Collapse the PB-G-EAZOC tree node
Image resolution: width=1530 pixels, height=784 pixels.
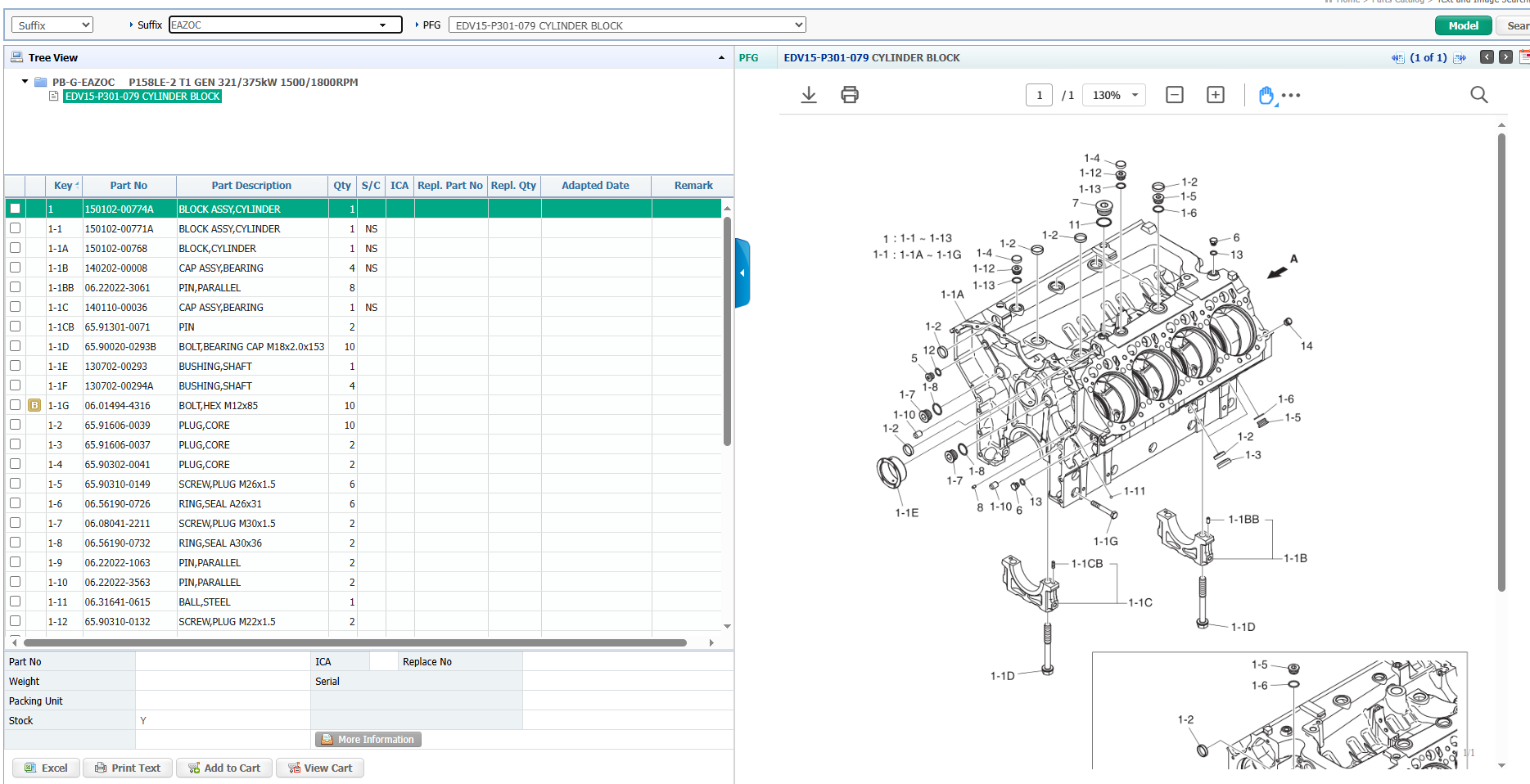[x=25, y=82]
